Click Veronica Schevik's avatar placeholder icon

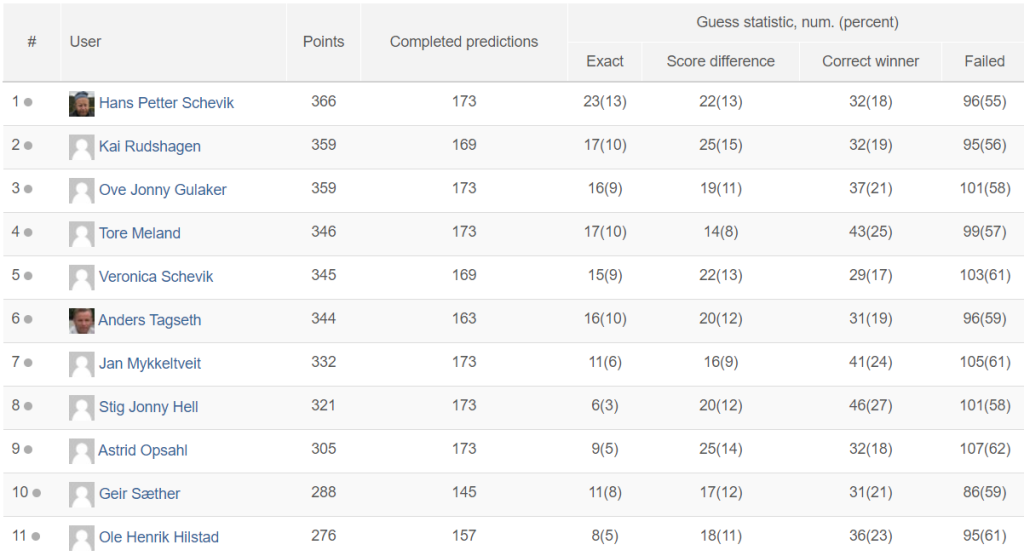(x=82, y=277)
